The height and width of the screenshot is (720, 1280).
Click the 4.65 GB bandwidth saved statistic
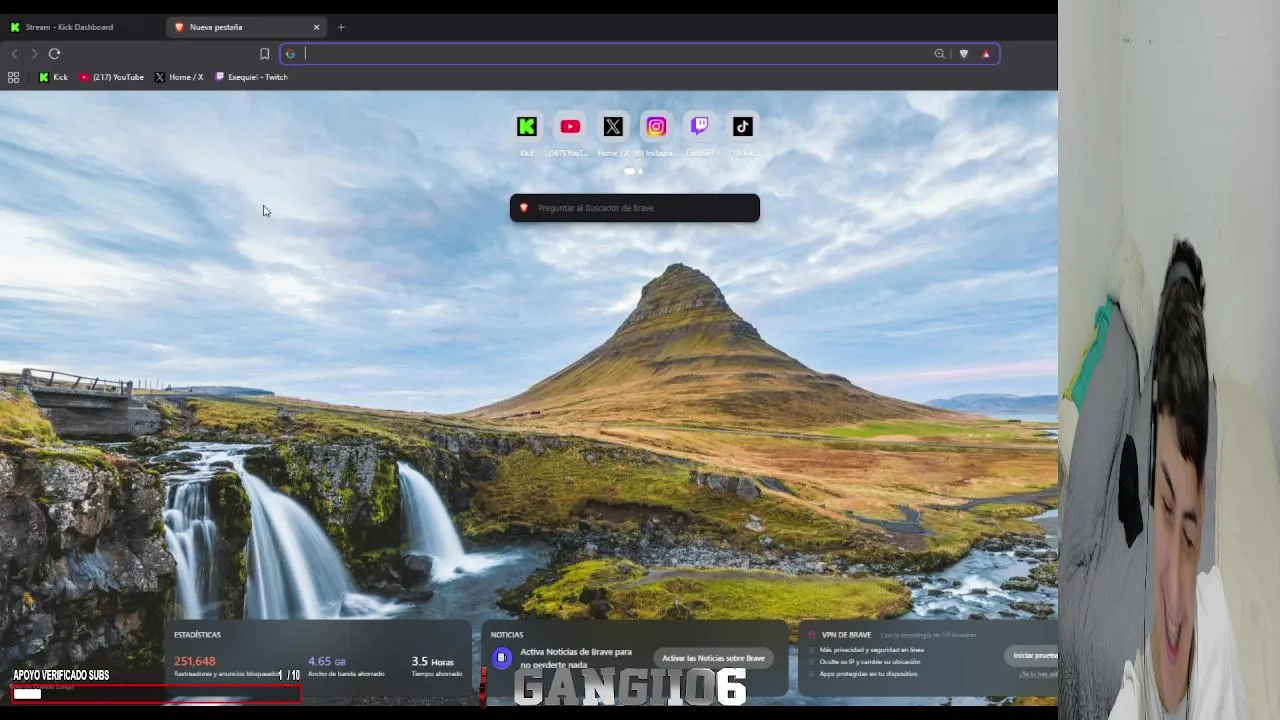(327, 661)
